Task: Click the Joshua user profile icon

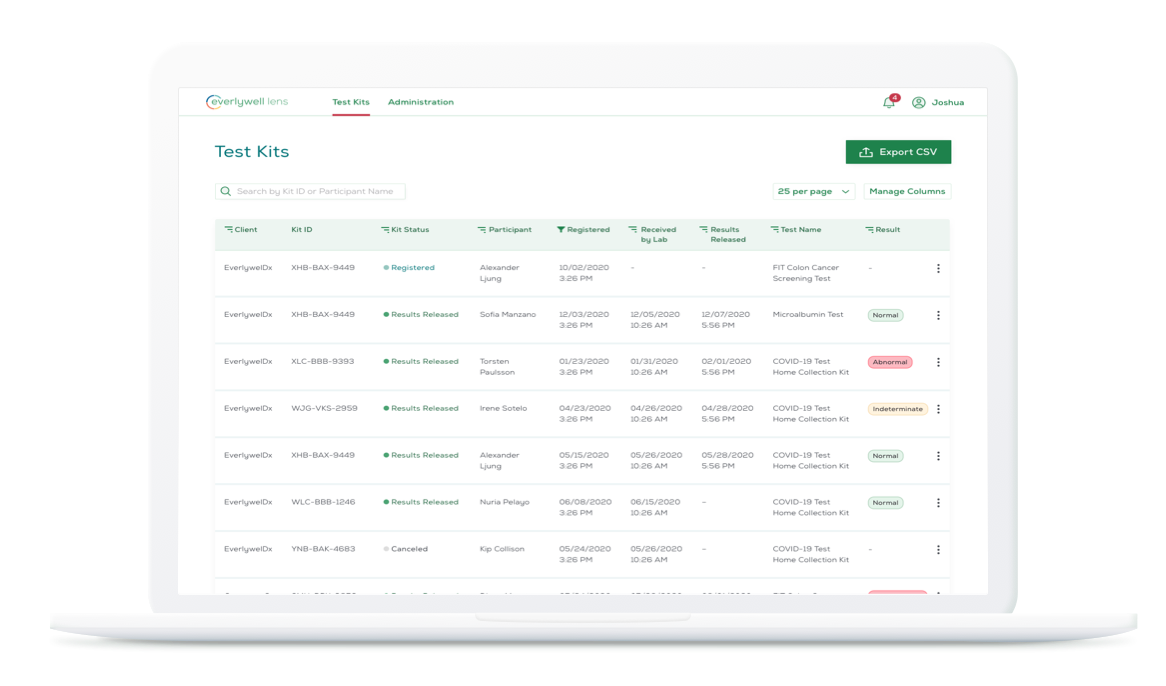Action: tap(919, 103)
